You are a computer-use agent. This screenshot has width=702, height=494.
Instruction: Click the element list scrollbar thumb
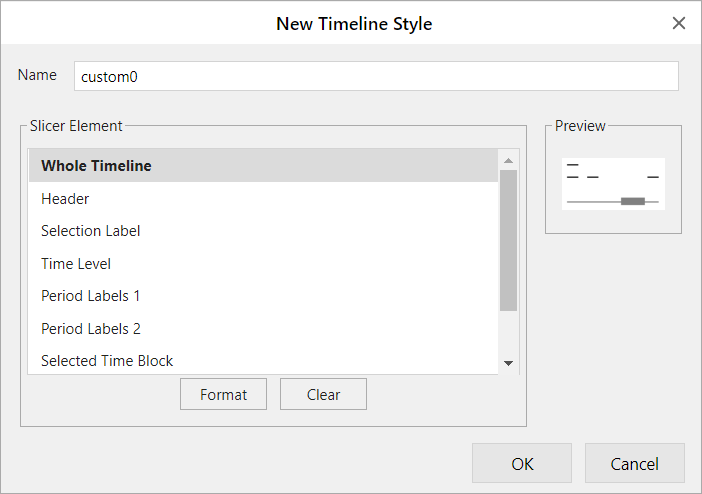508,240
